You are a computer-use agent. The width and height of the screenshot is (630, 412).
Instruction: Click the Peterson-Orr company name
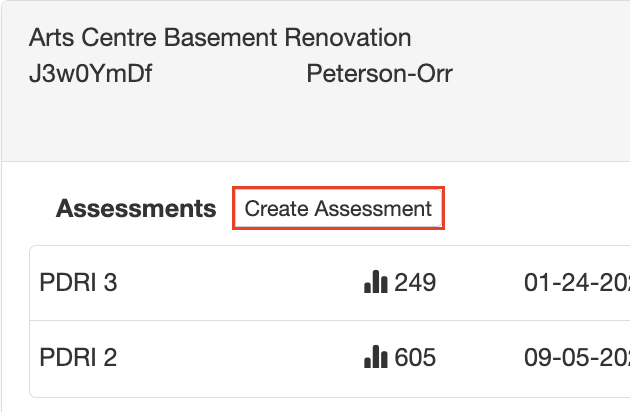379,74
